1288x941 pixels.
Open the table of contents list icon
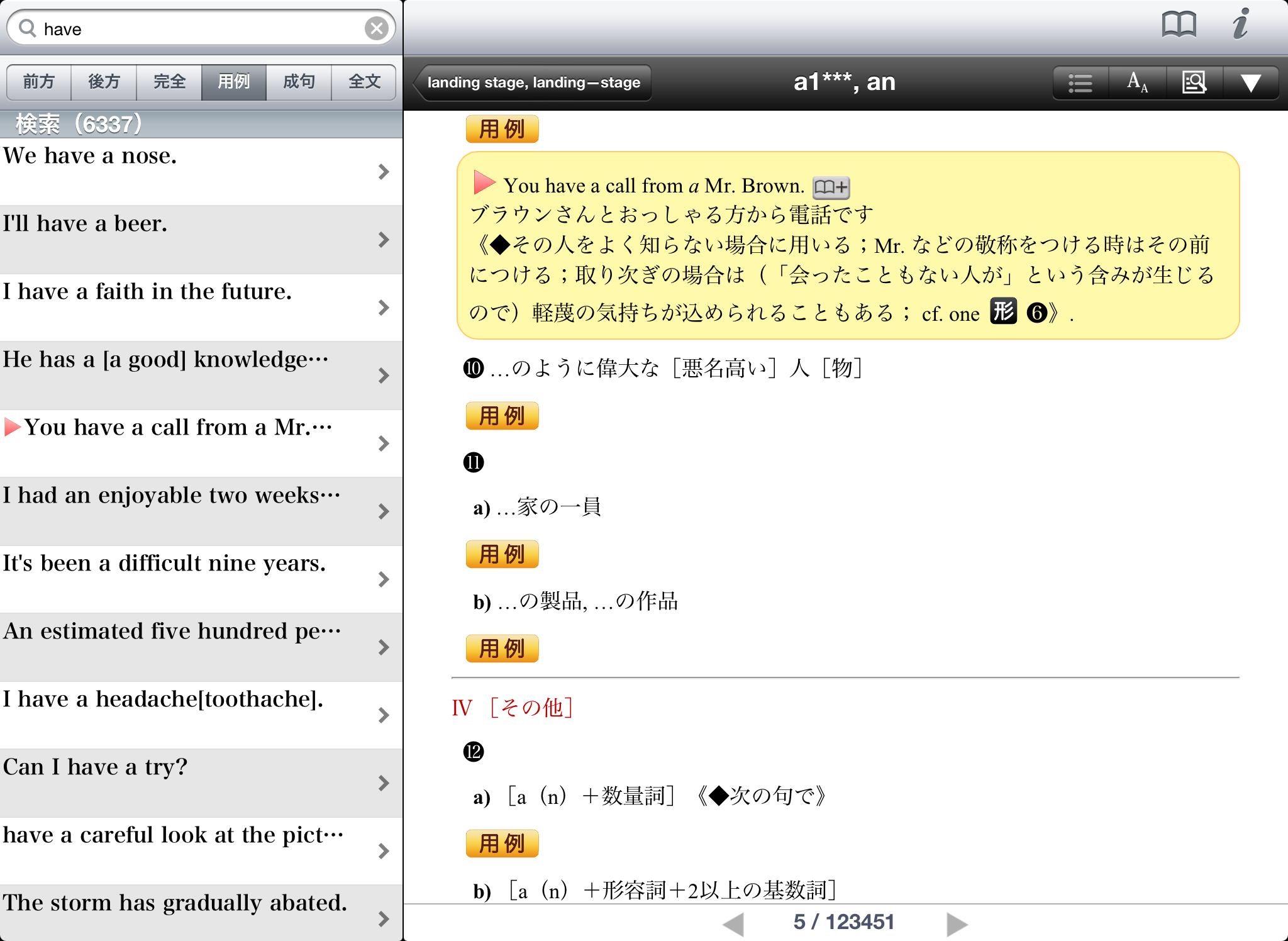click(1080, 82)
